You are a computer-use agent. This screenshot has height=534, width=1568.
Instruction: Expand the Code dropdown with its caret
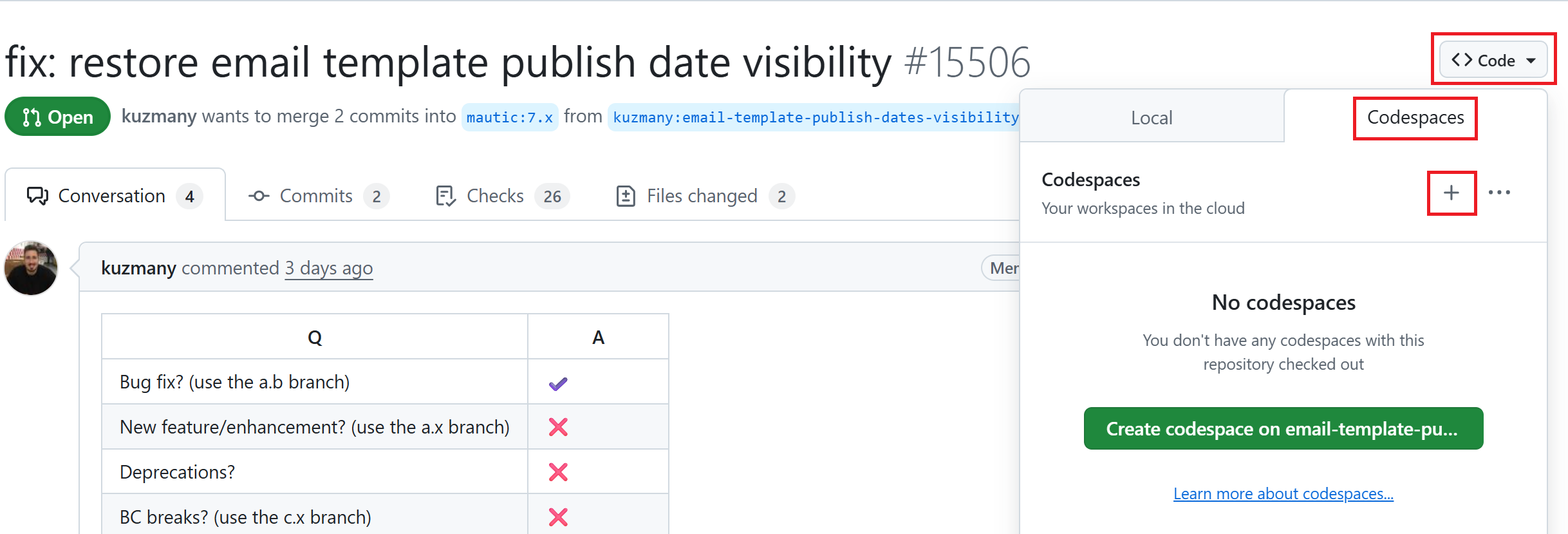1531,60
